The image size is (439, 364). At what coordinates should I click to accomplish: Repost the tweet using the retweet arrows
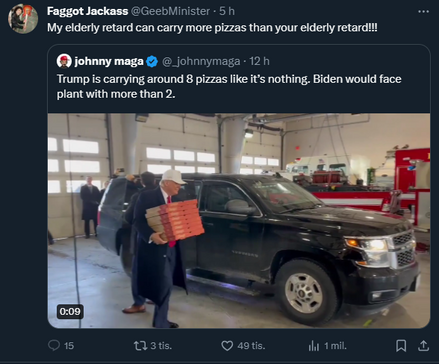(x=140, y=346)
